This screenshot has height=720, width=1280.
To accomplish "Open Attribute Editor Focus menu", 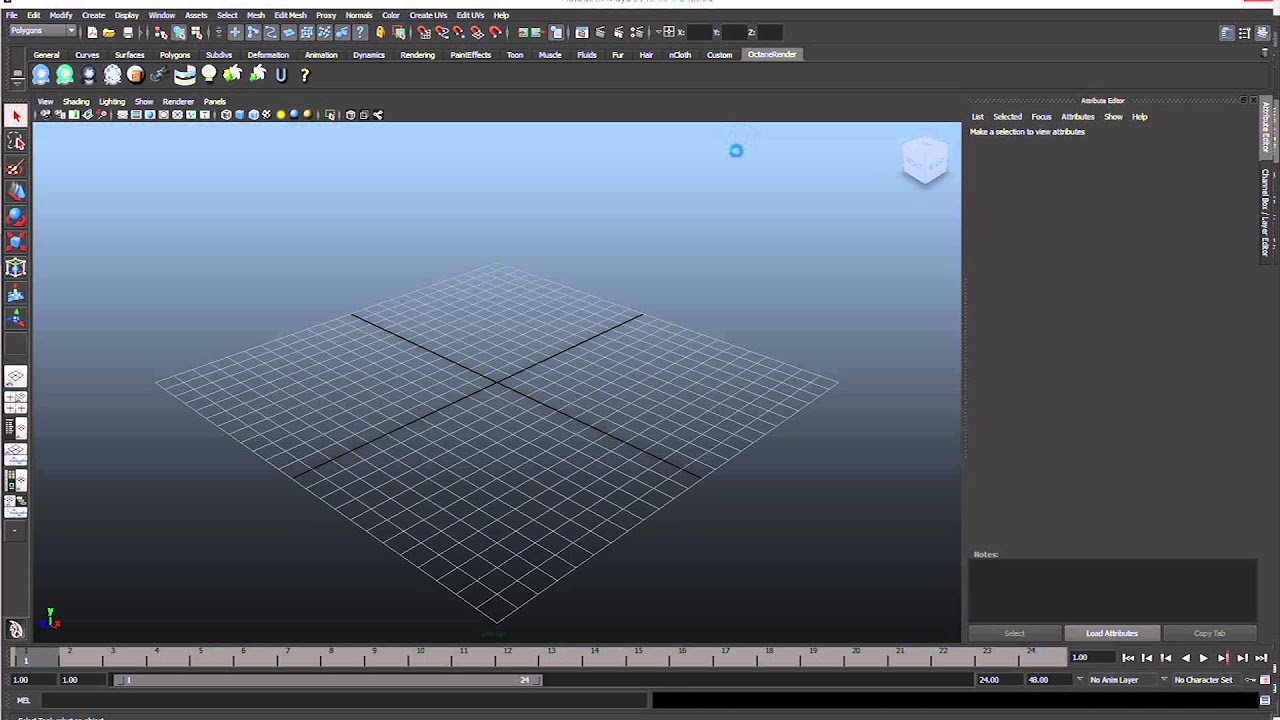I will 1041,117.
